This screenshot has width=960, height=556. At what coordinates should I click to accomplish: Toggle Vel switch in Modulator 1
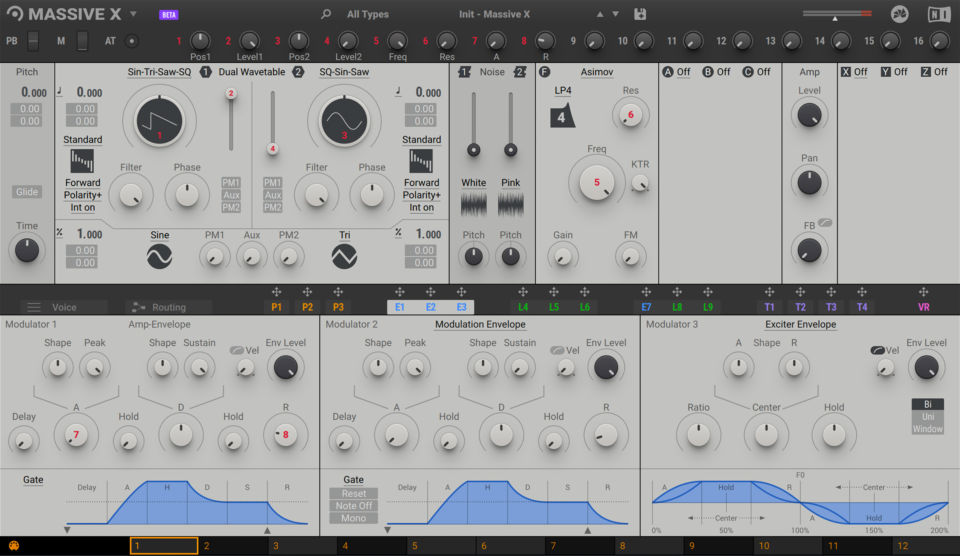[238, 351]
